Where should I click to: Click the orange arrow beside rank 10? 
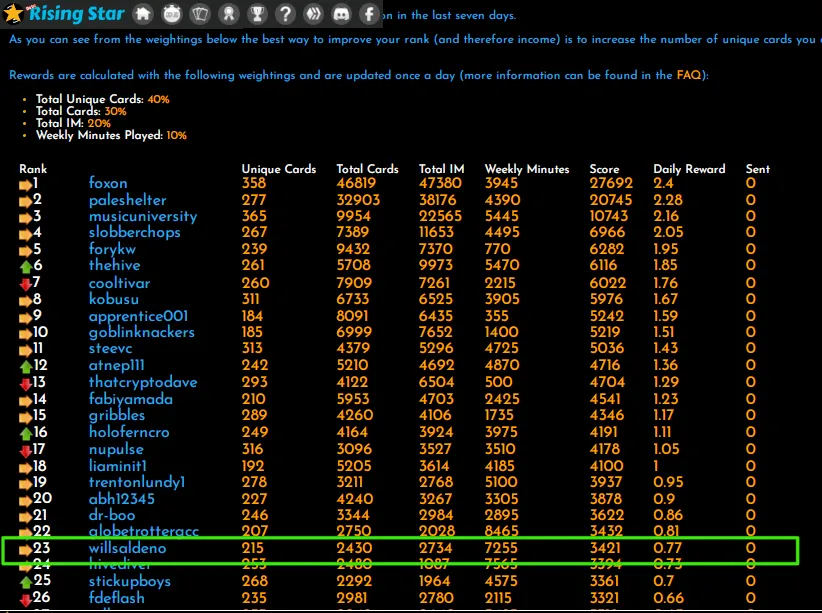pos(26,334)
